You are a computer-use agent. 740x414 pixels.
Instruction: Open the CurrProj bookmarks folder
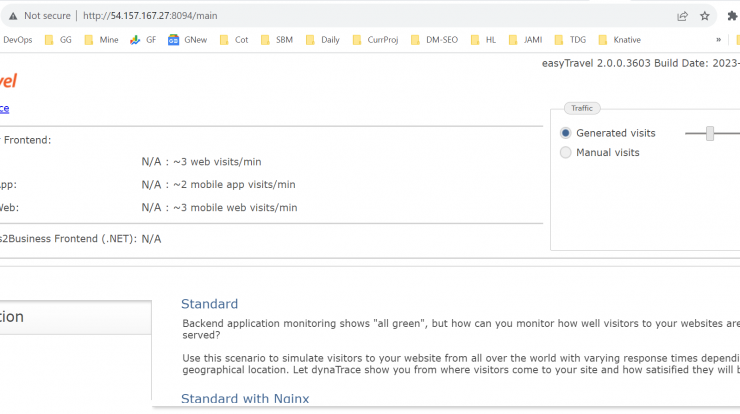[375, 40]
